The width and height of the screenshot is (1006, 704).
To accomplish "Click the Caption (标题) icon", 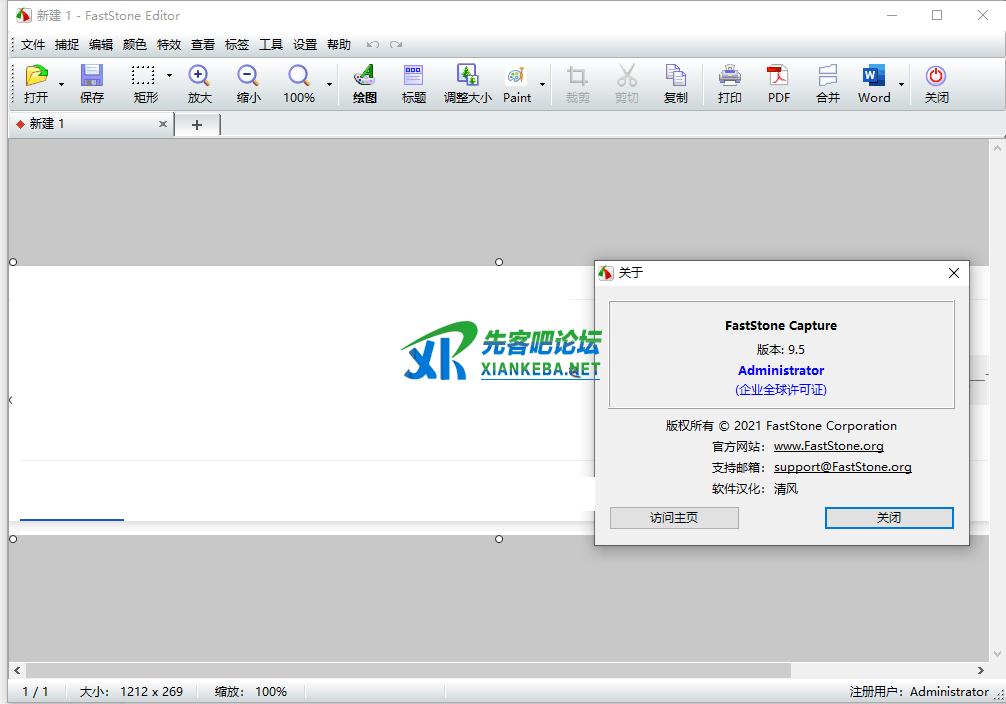I will [x=413, y=83].
